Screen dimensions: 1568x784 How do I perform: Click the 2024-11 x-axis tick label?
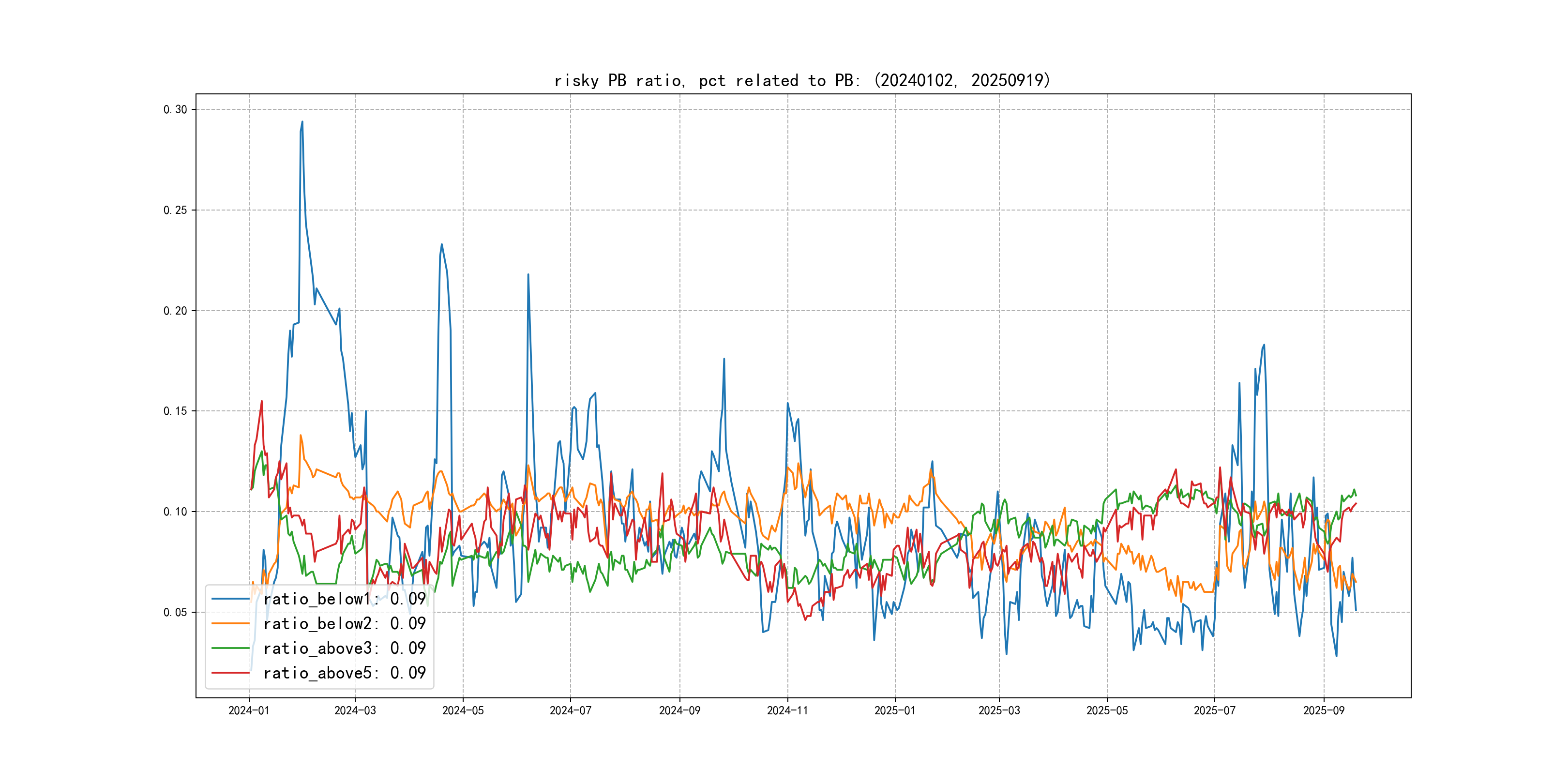tap(787, 710)
